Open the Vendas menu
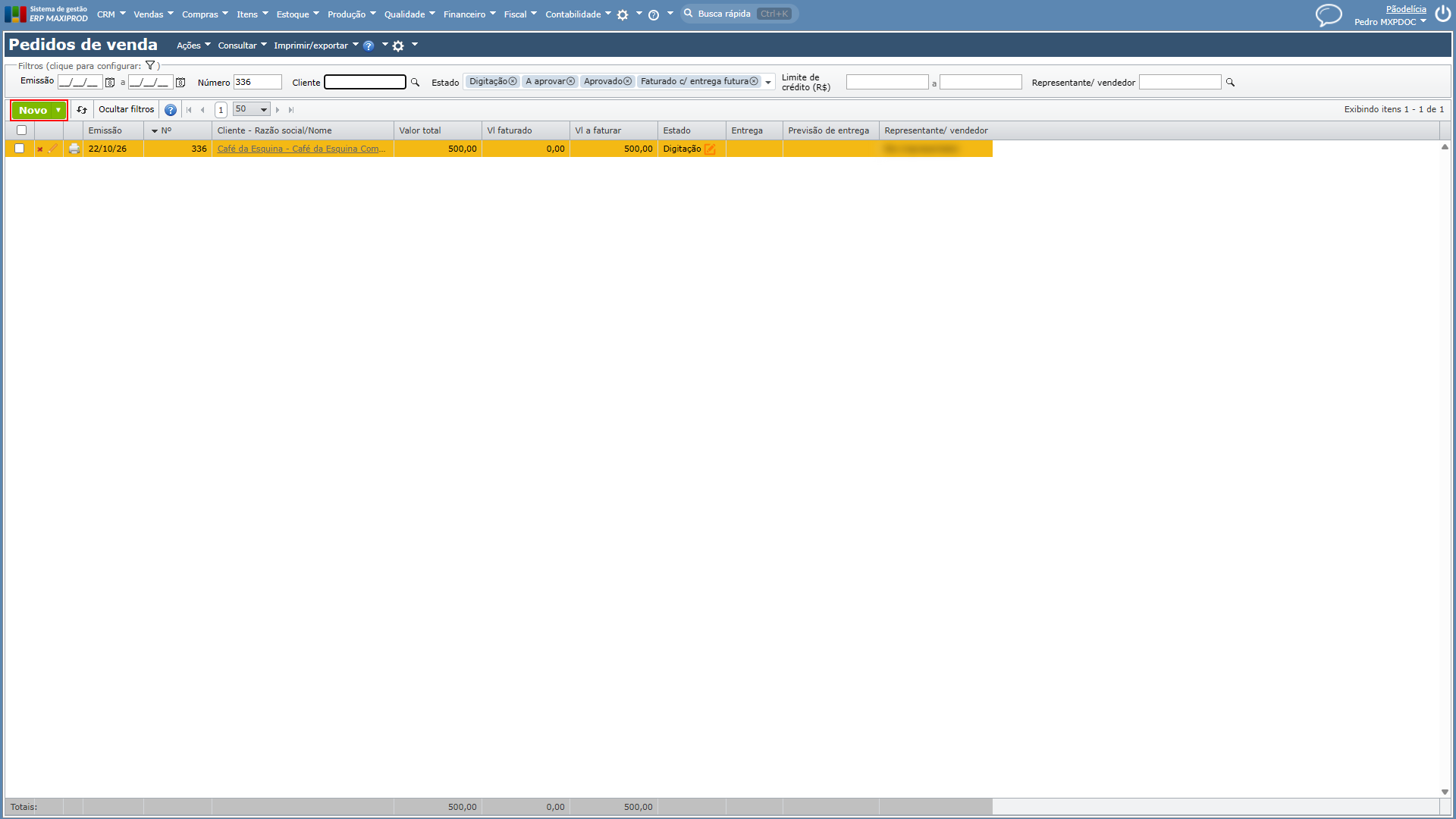Image resolution: width=1456 pixels, height=819 pixels. pyautogui.click(x=153, y=14)
